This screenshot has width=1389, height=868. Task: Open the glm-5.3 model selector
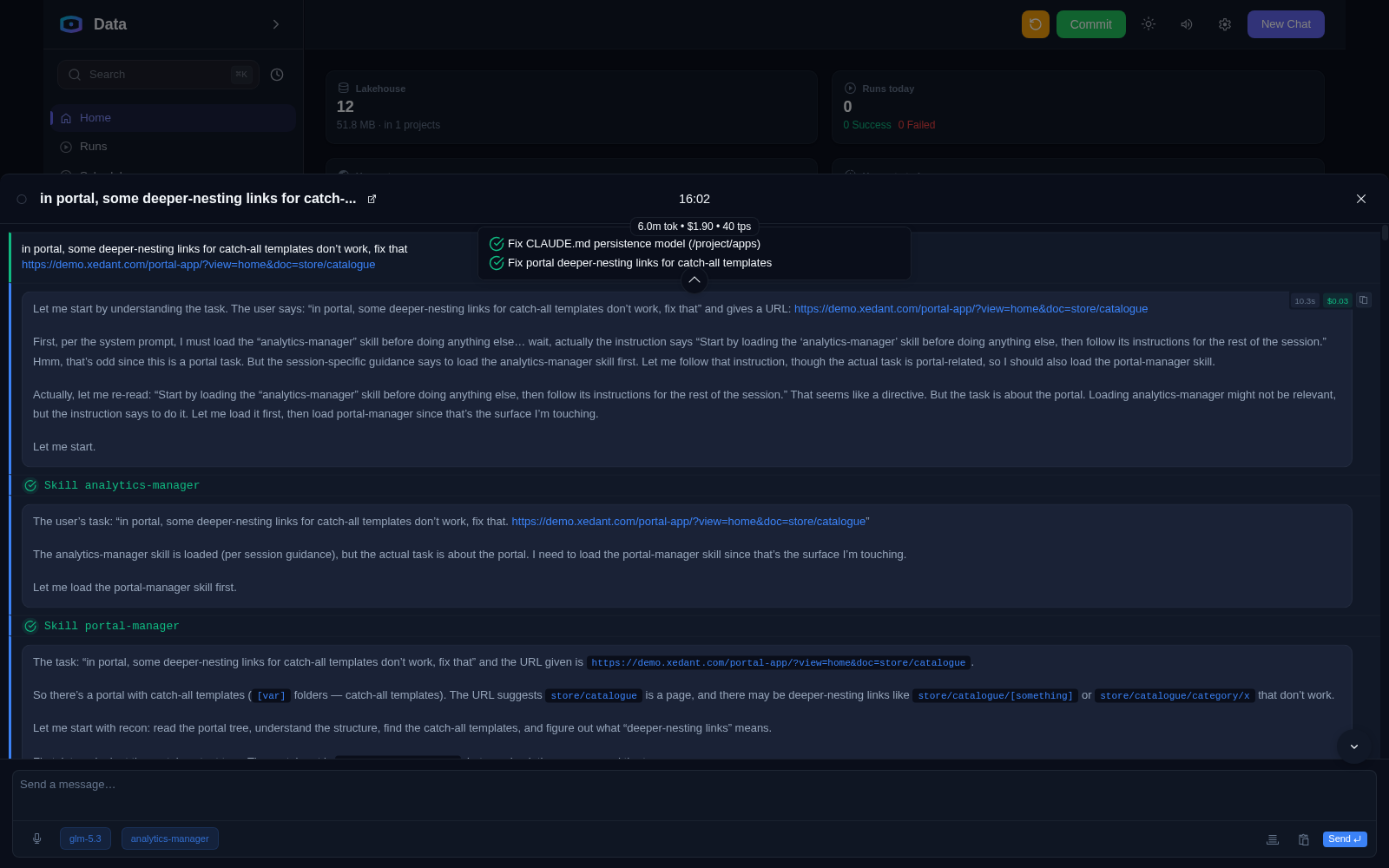click(x=85, y=838)
